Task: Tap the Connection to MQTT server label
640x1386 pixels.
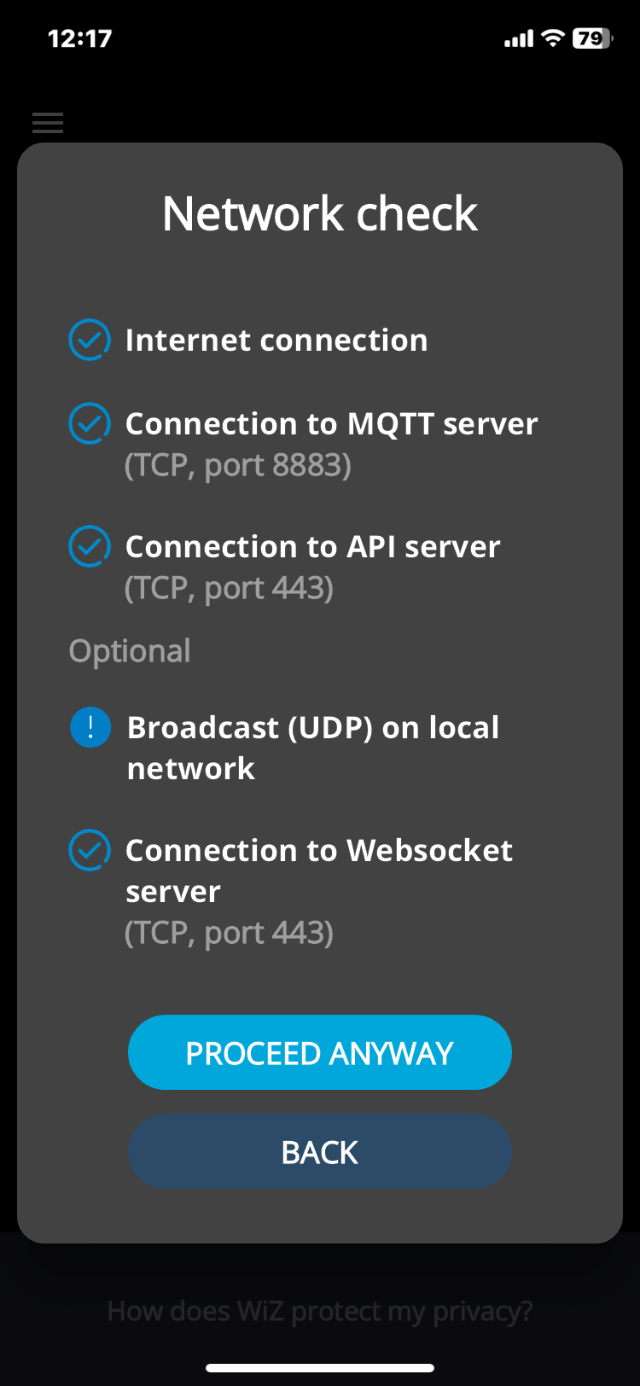Action: 331,424
